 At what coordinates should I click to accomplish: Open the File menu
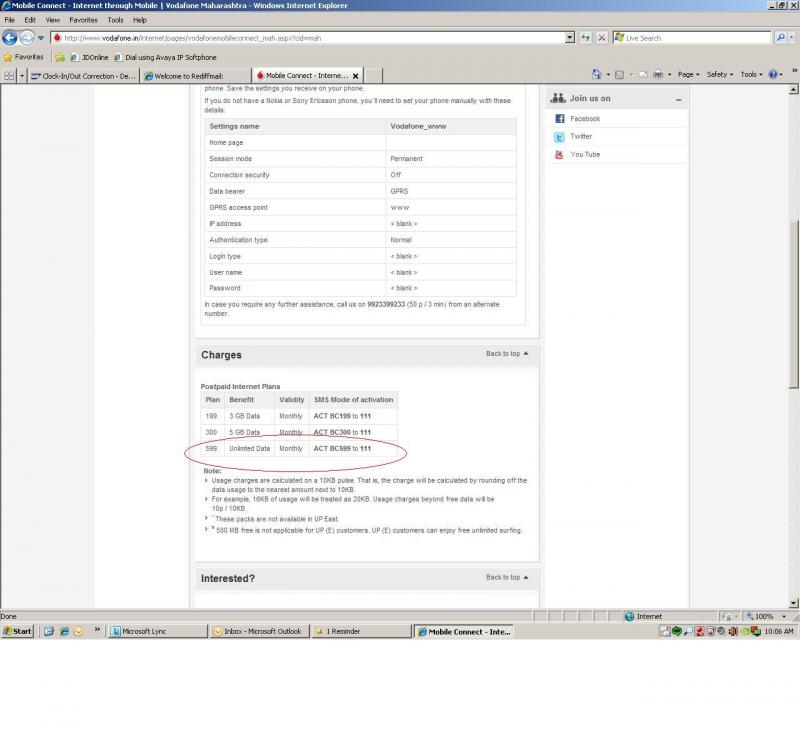[10, 20]
